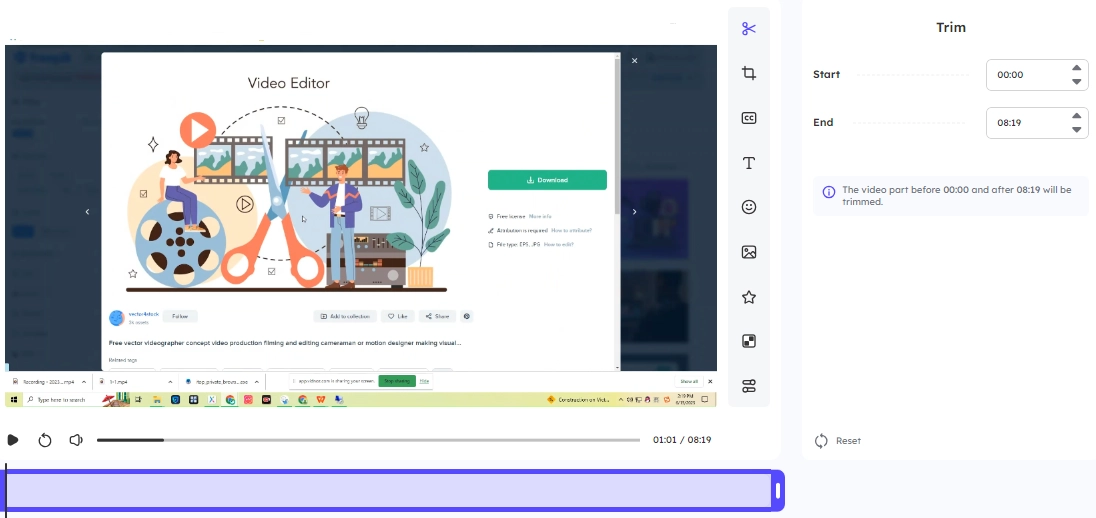The width and height of the screenshot is (1096, 518).
Task: Open the Crop tool in sidebar
Action: 748,73
